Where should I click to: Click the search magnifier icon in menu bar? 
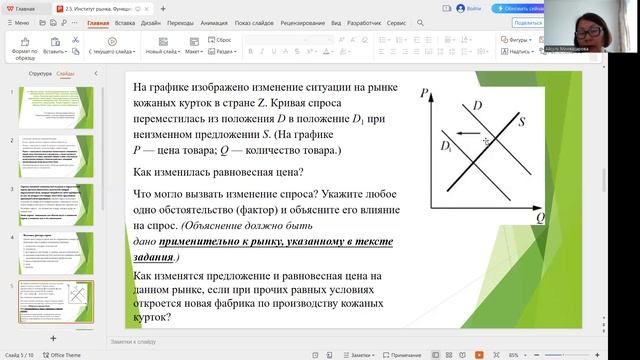[x=420, y=23]
